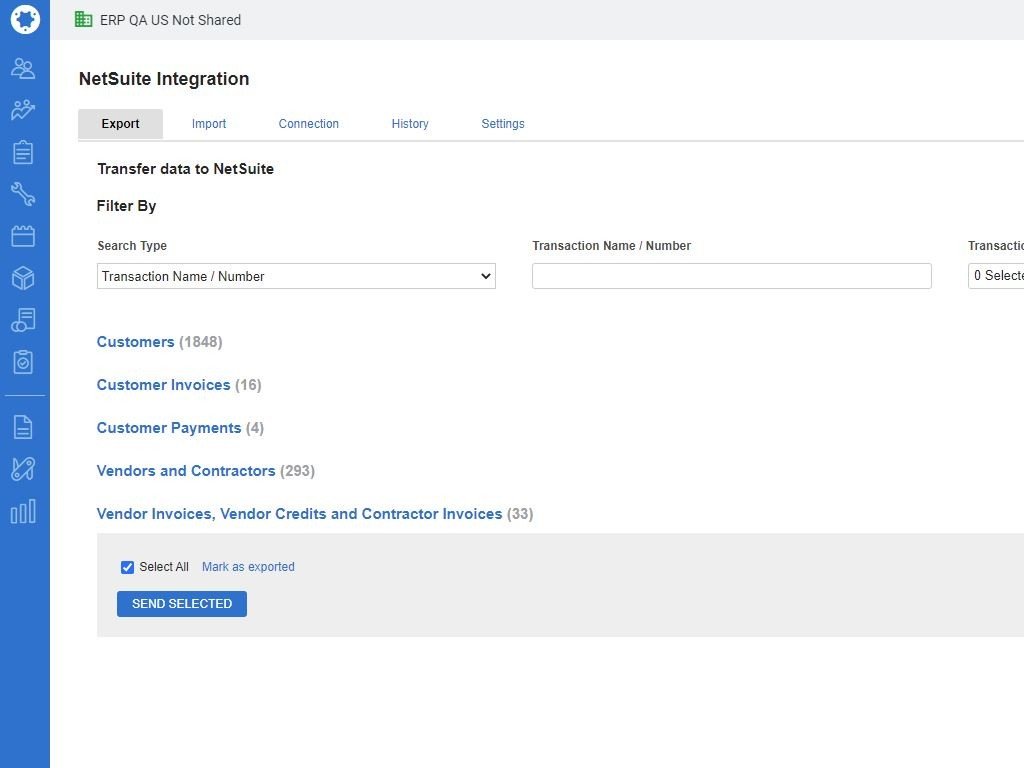The height and width of the screenshot is (768, 1024).
Task: Expand the Customers (1848) section
Action: (x=159, y=342)
